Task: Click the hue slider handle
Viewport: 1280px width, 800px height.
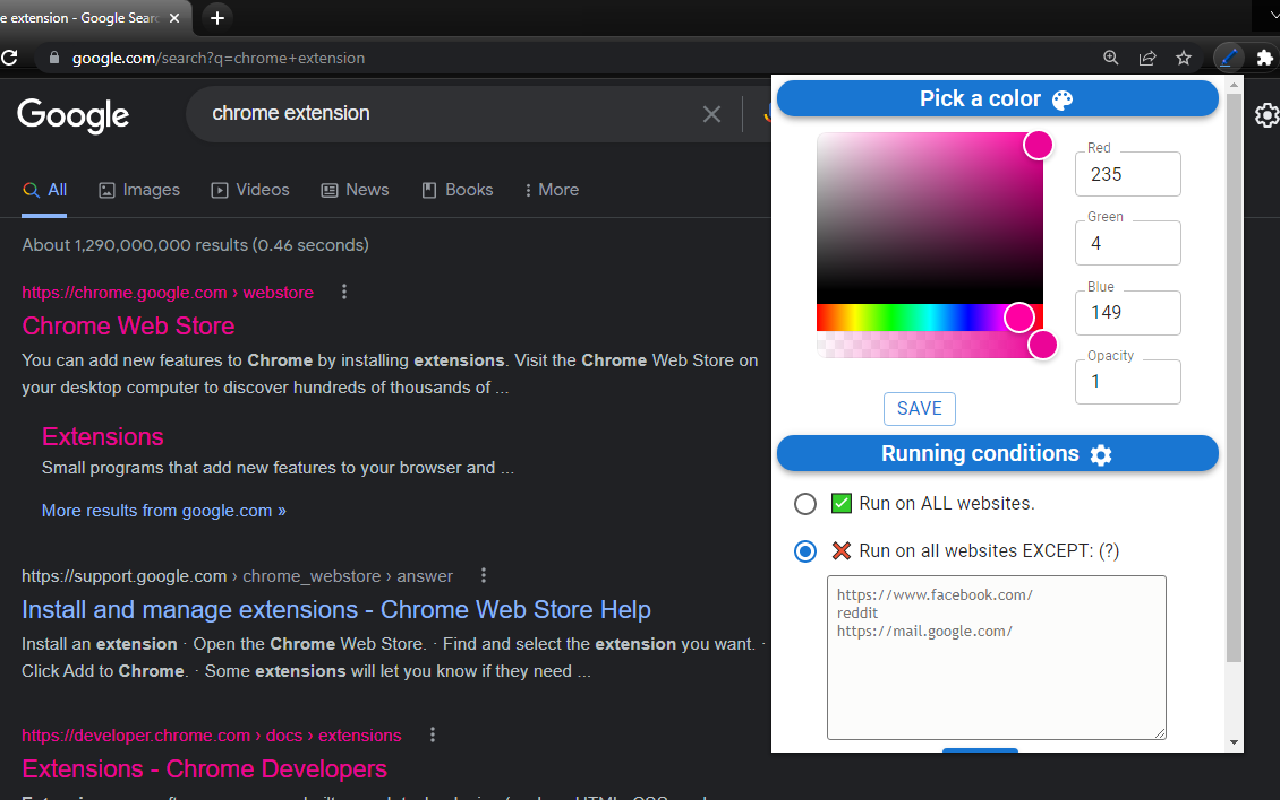Action: [x=1019, y=317]
